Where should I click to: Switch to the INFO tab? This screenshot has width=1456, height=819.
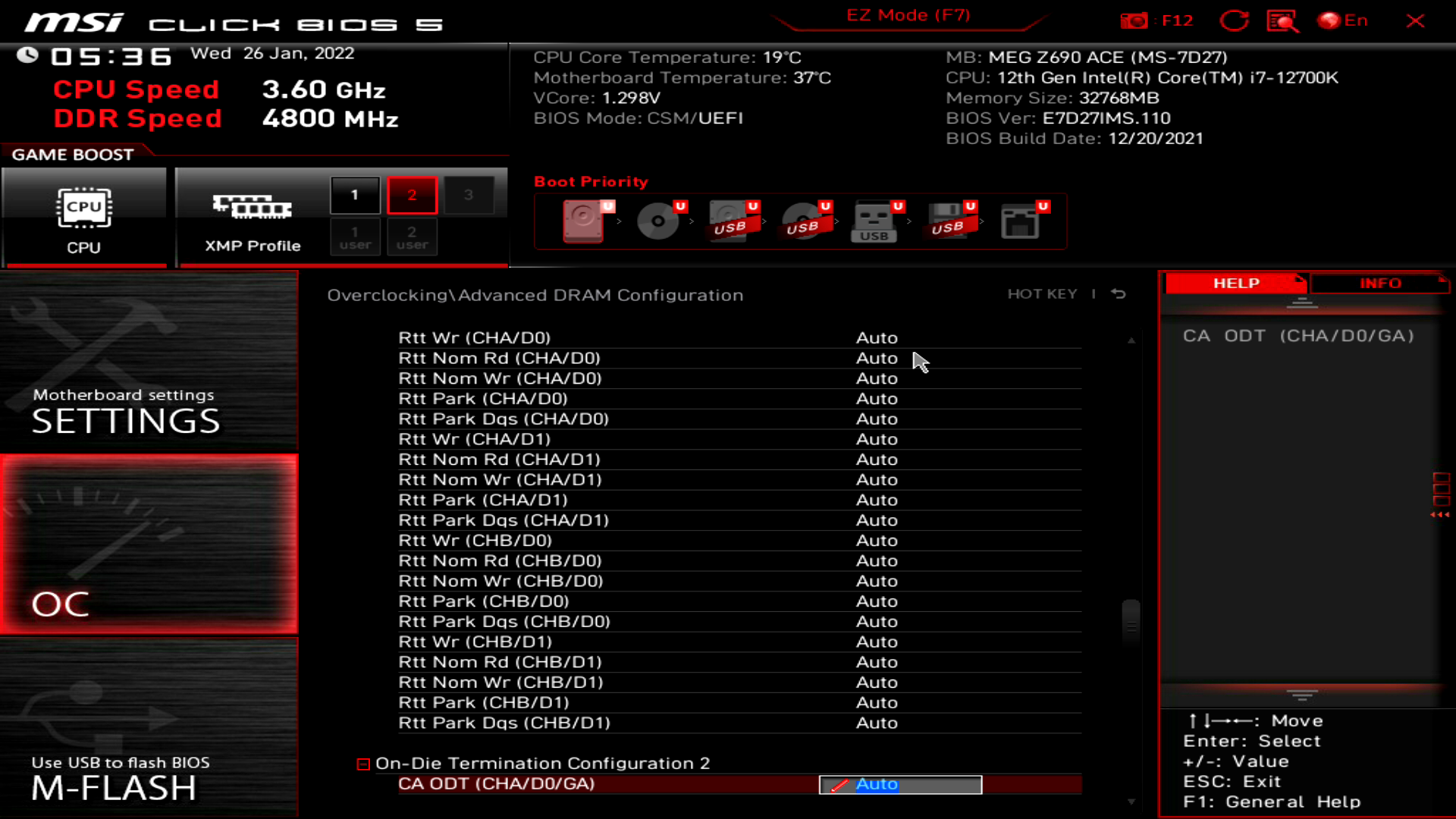1380,283
